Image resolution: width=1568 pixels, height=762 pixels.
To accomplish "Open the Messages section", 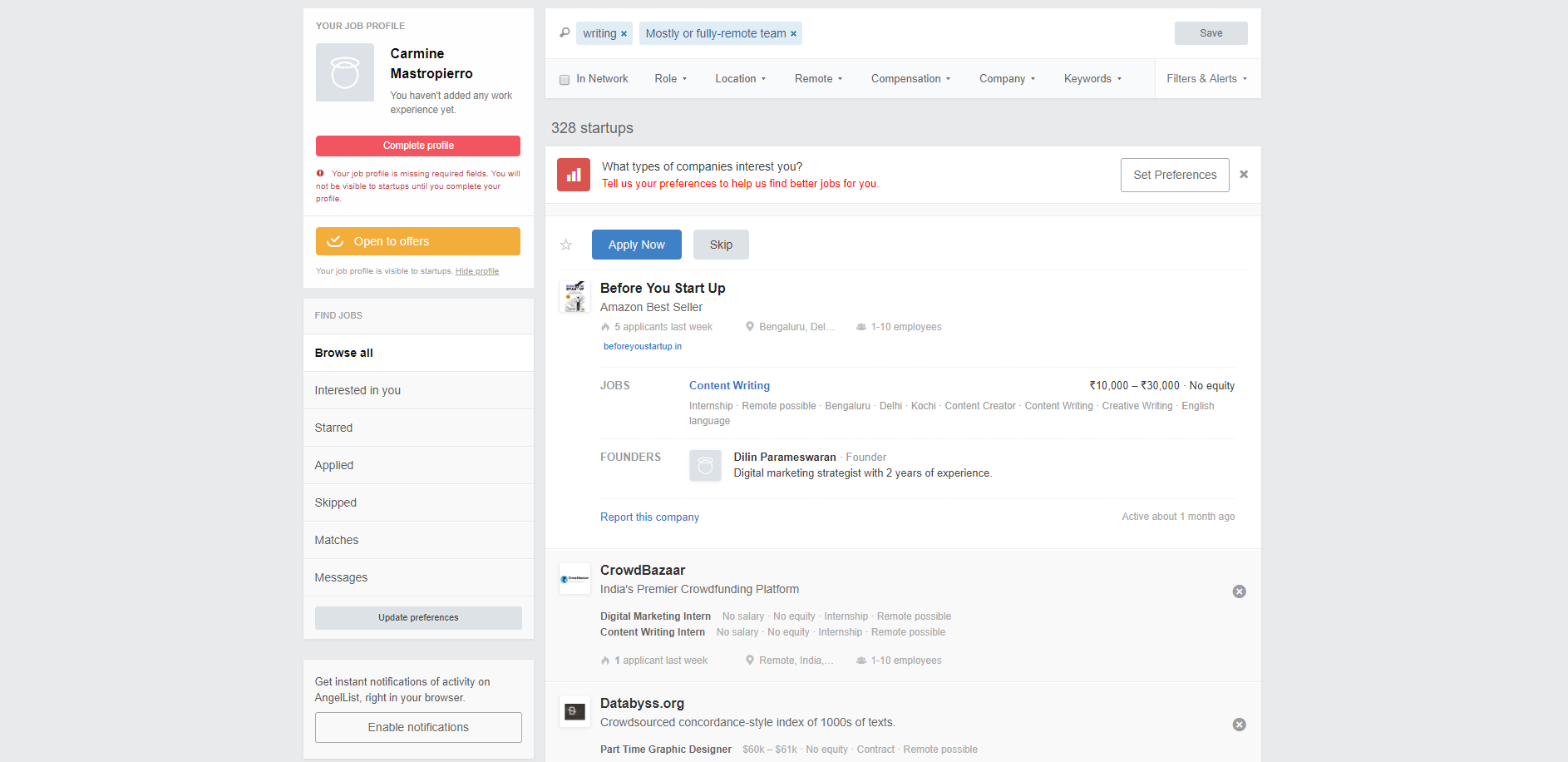I will (x=418, y=577).
